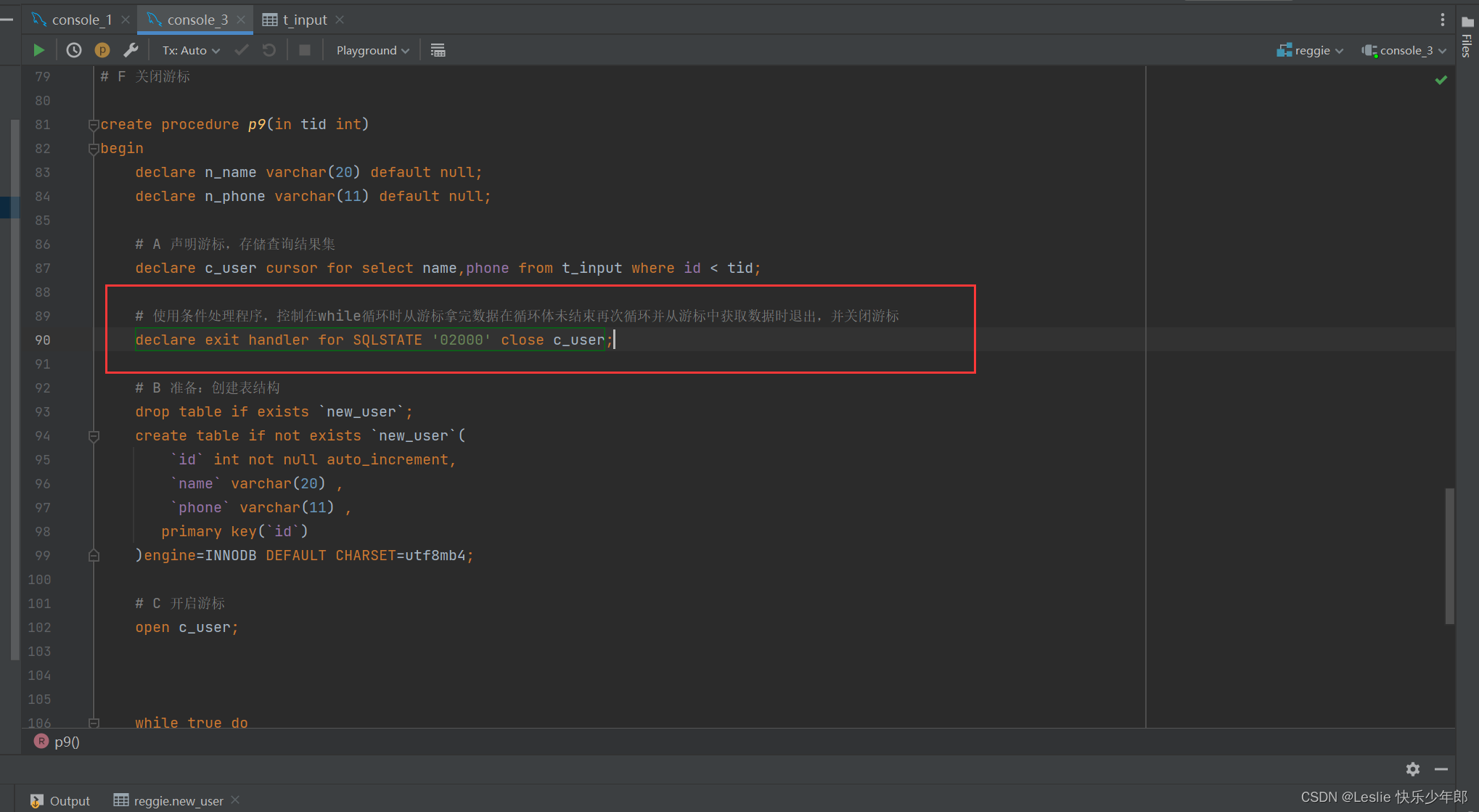Collapse the while true do fold
The height and width of the screenshot is (812, 1479).
94,723
